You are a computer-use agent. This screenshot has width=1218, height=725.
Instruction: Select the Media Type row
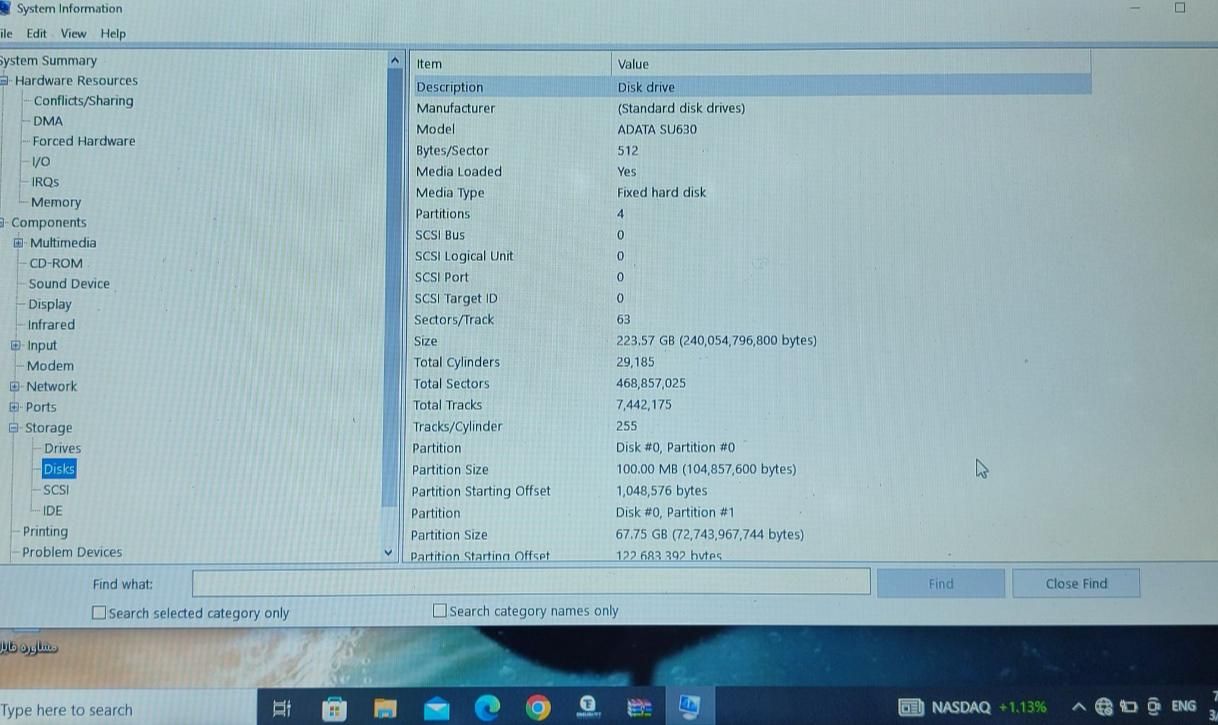pyautogui.click(x=751, y=193)
